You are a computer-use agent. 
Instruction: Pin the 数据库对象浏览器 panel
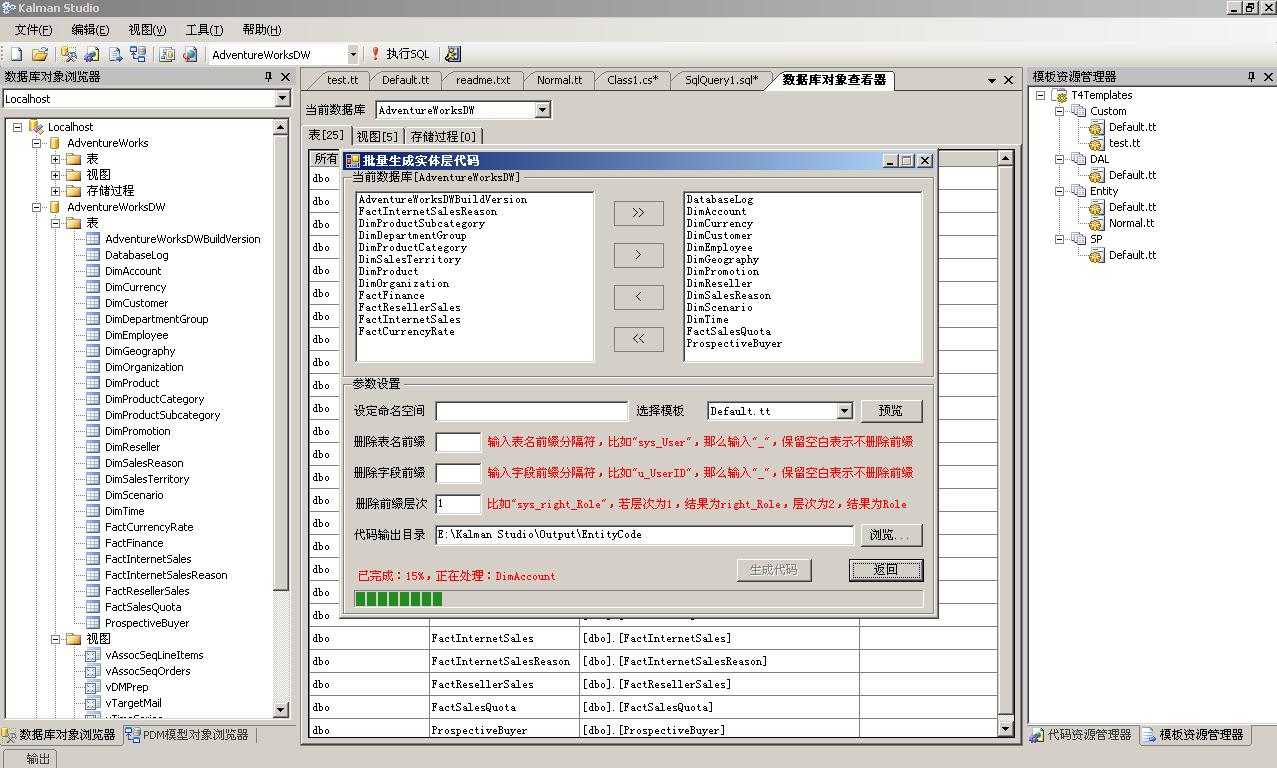(x=268, y=77)
